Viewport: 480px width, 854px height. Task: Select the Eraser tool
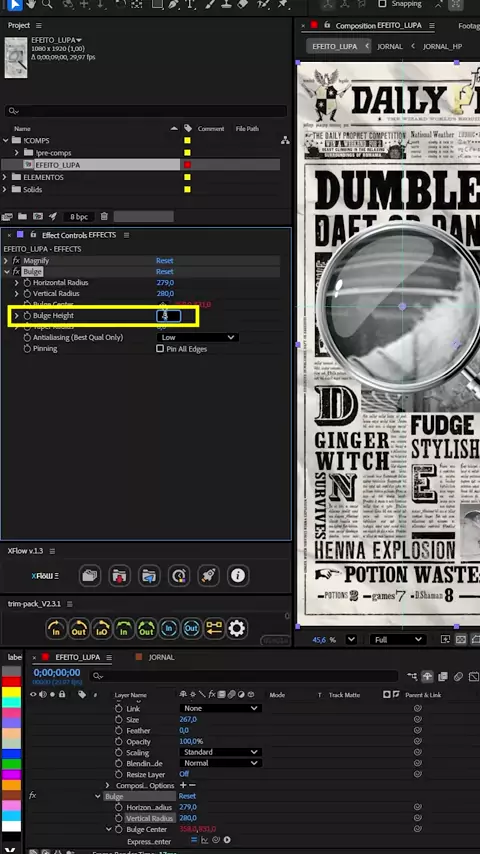point(243,4)
